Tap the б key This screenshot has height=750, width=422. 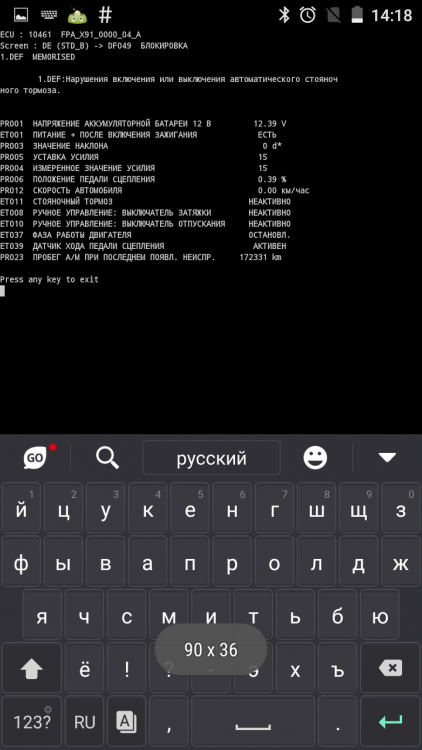tap(338, 615)
